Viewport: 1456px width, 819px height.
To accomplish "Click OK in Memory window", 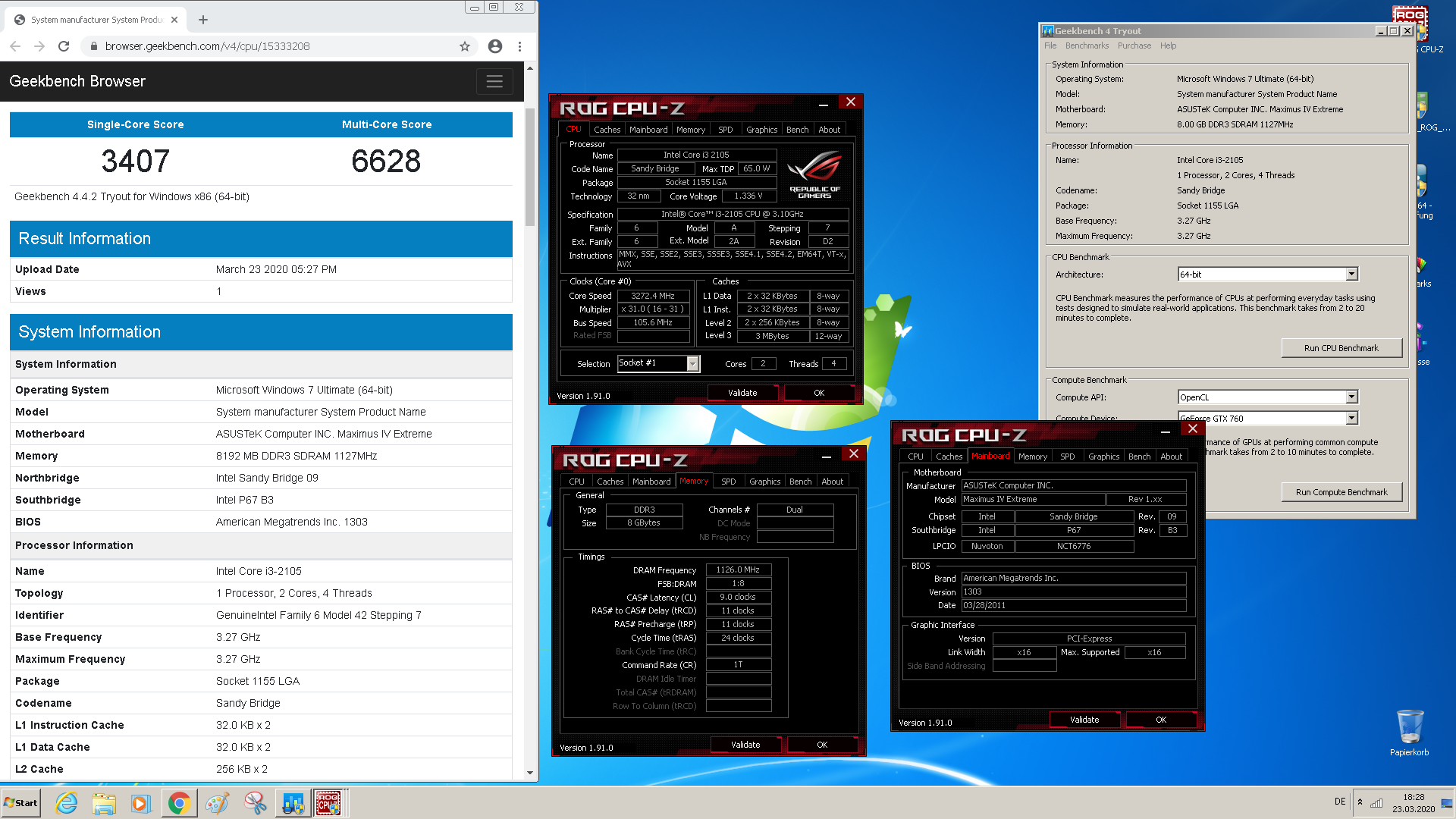I will tap(822, 745).
